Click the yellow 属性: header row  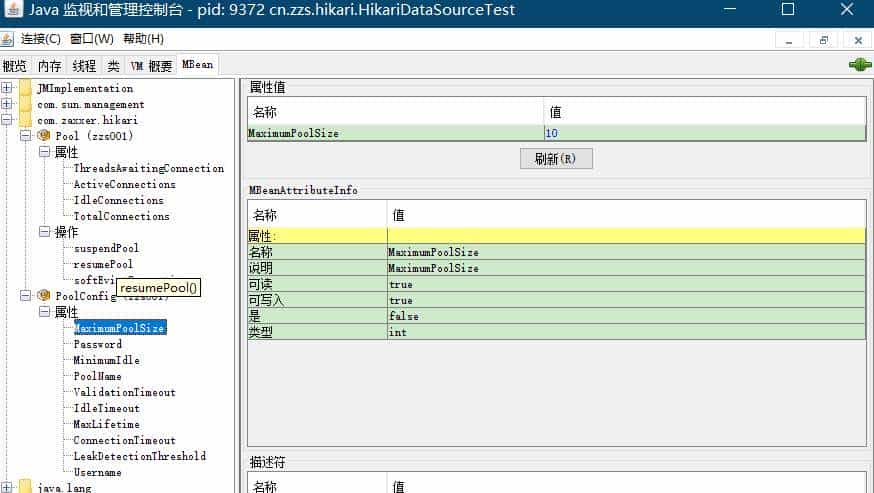point(556,236)
